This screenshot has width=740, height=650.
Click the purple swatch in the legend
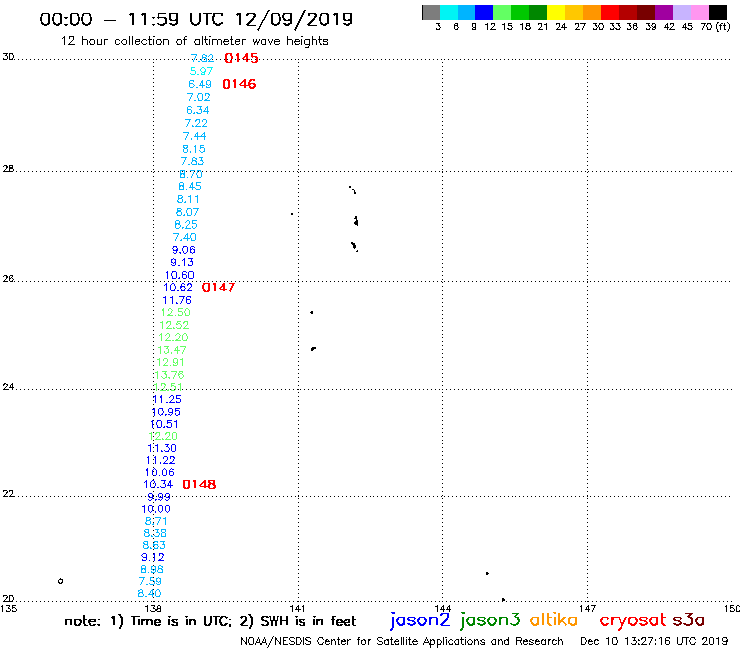pos(664,12)
